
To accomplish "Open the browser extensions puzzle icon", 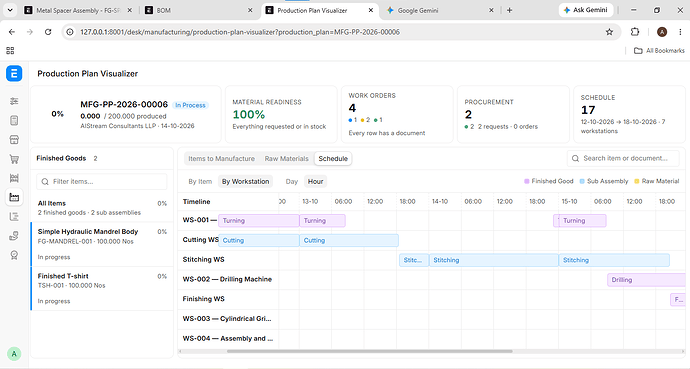I will point(635,32).
